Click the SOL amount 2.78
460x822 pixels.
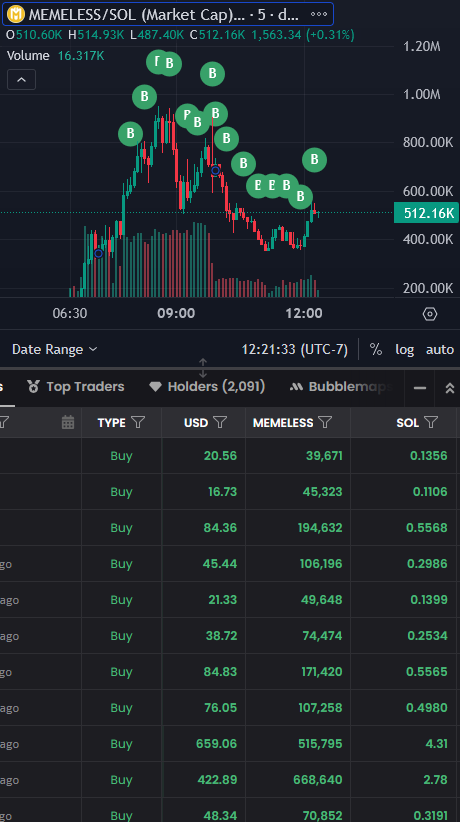pyautogui.click(x=437, y=780)
